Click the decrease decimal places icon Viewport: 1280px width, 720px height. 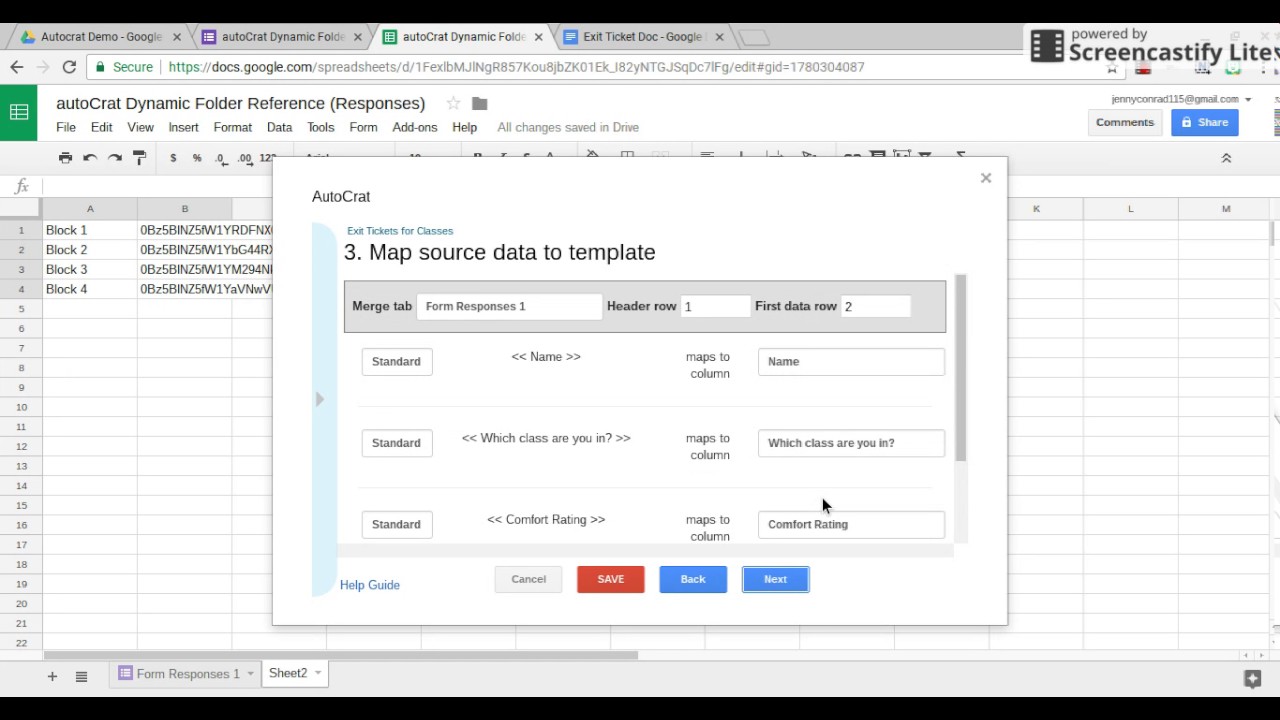coord(220,158)
